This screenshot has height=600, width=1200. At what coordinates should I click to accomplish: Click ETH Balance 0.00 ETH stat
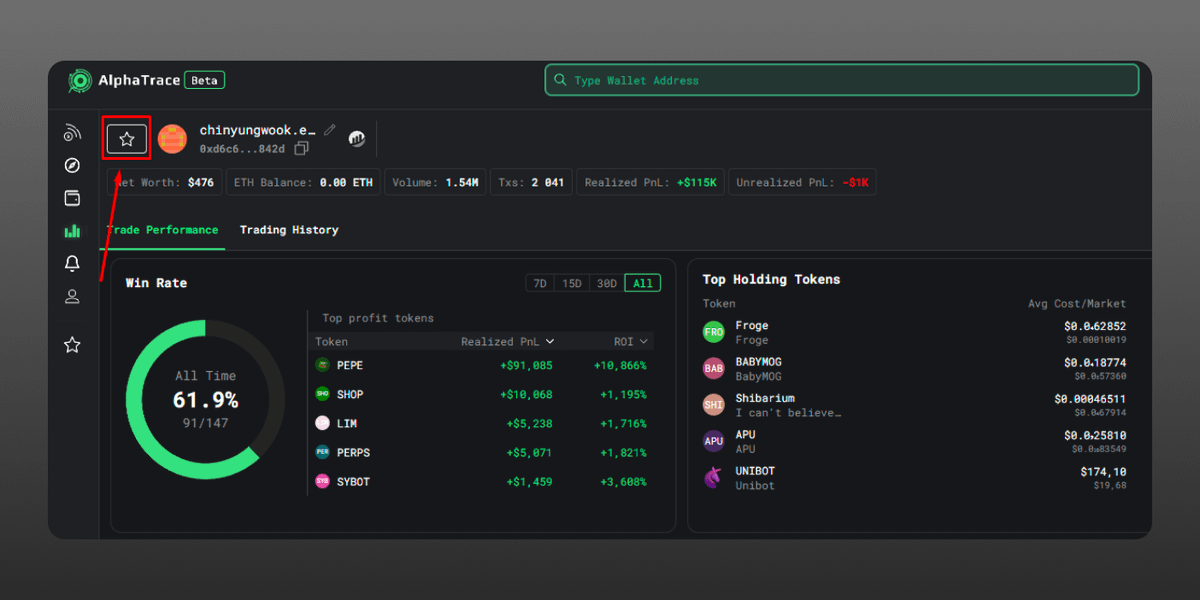[303, 182]
